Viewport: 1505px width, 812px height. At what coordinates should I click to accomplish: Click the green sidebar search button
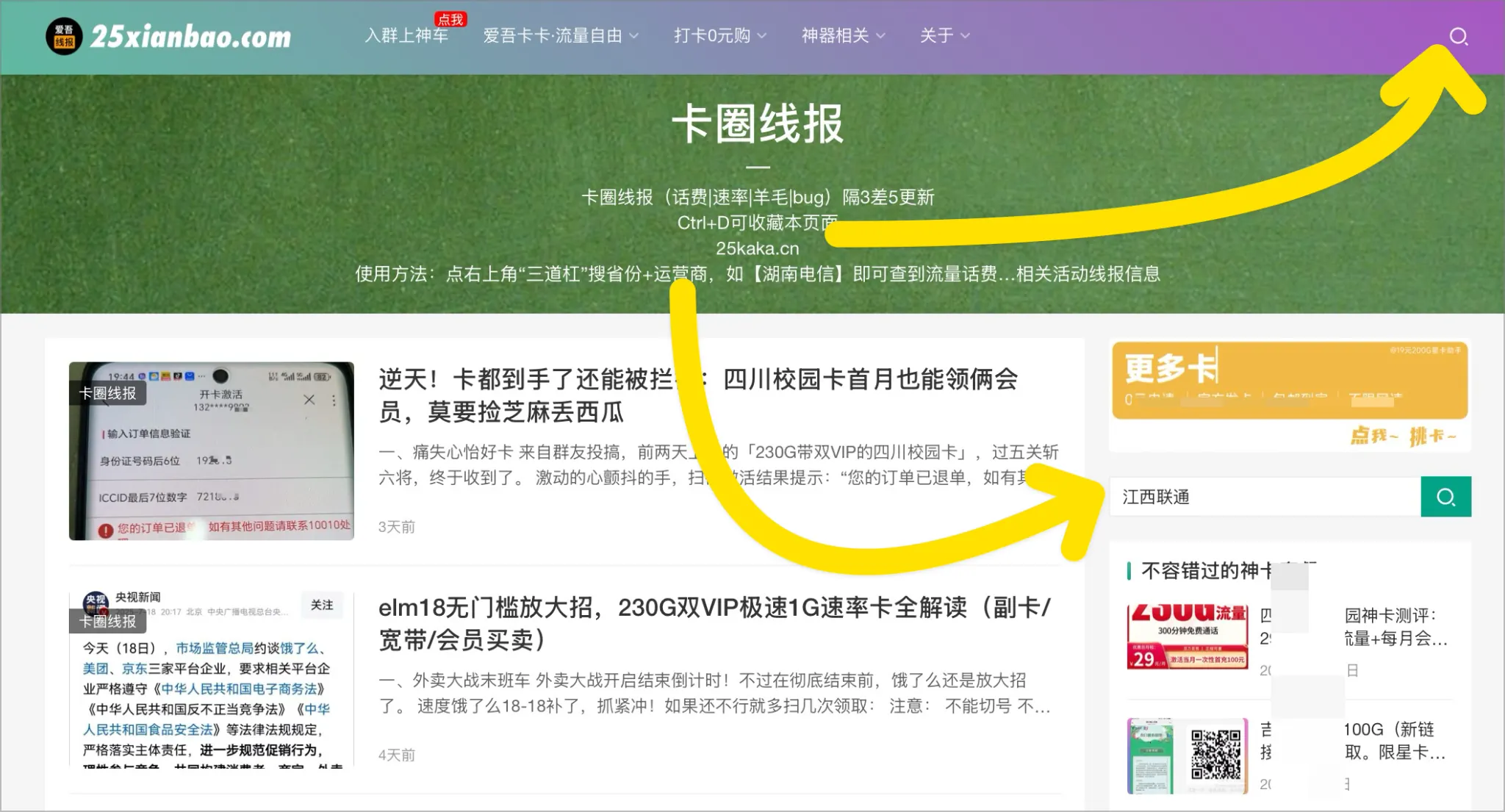pos(1445,497)
